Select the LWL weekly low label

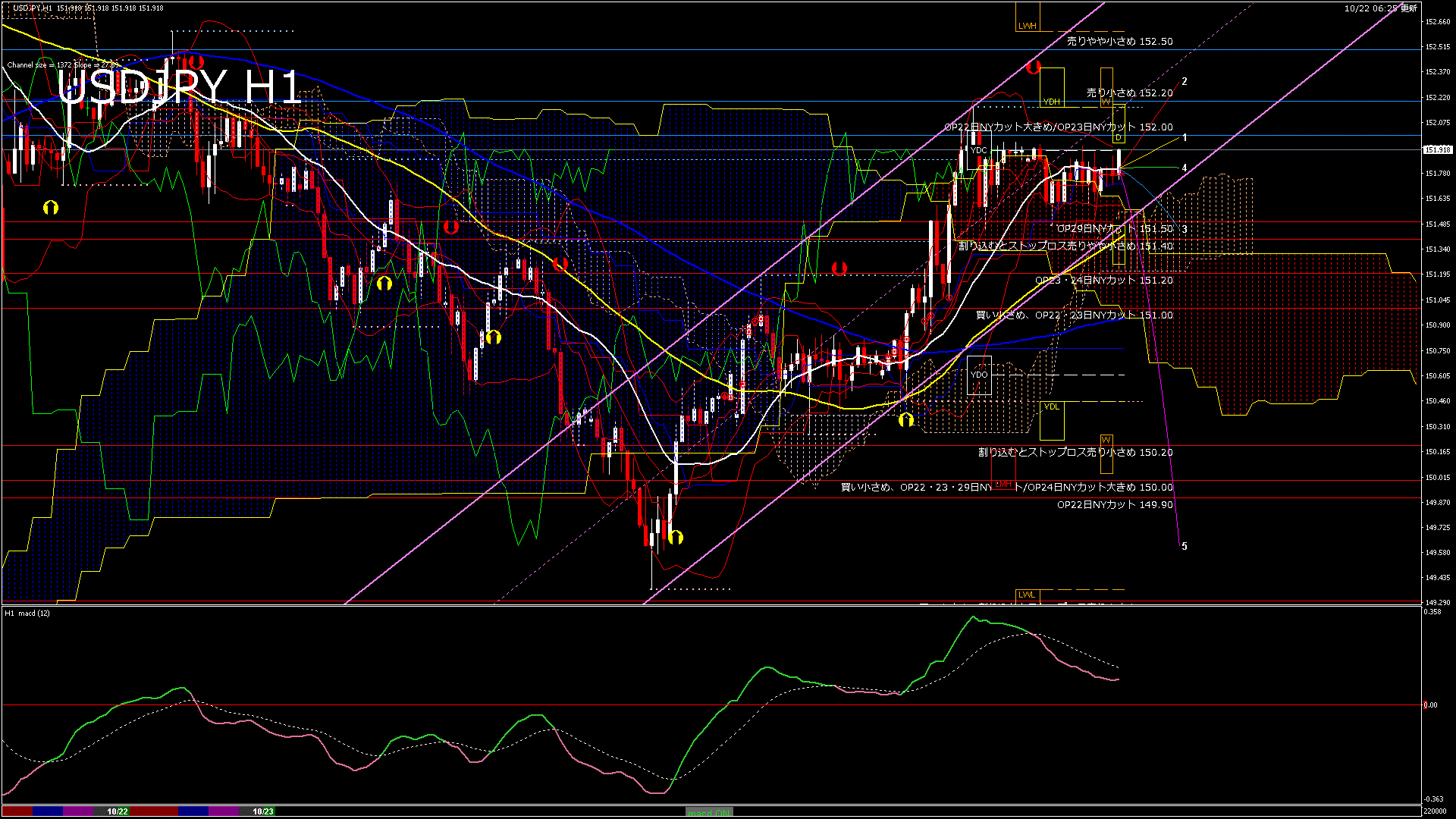pyautogui.click(x=1027, y=595)
